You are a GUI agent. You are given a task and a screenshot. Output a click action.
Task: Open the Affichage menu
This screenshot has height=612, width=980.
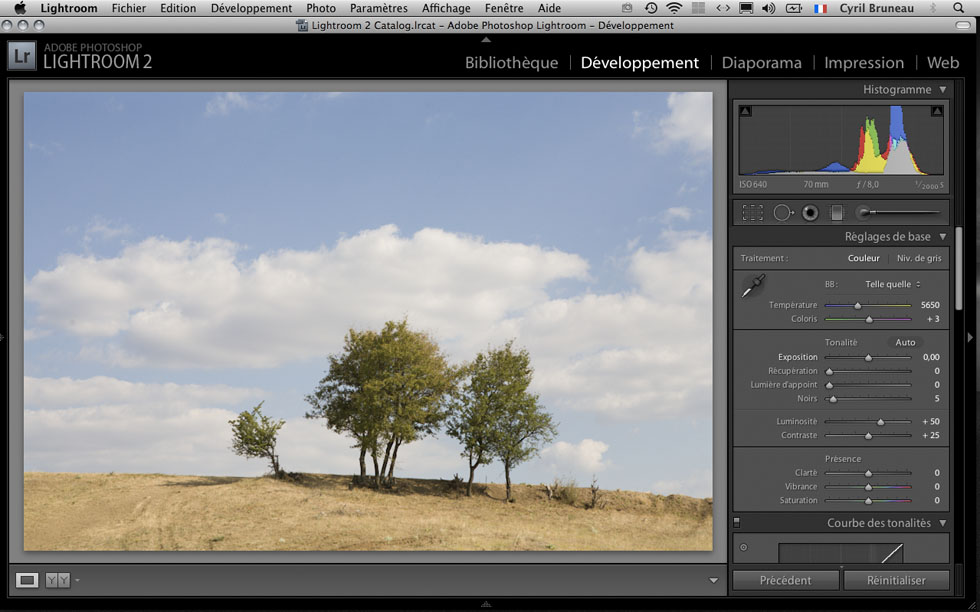click(446, 8)
